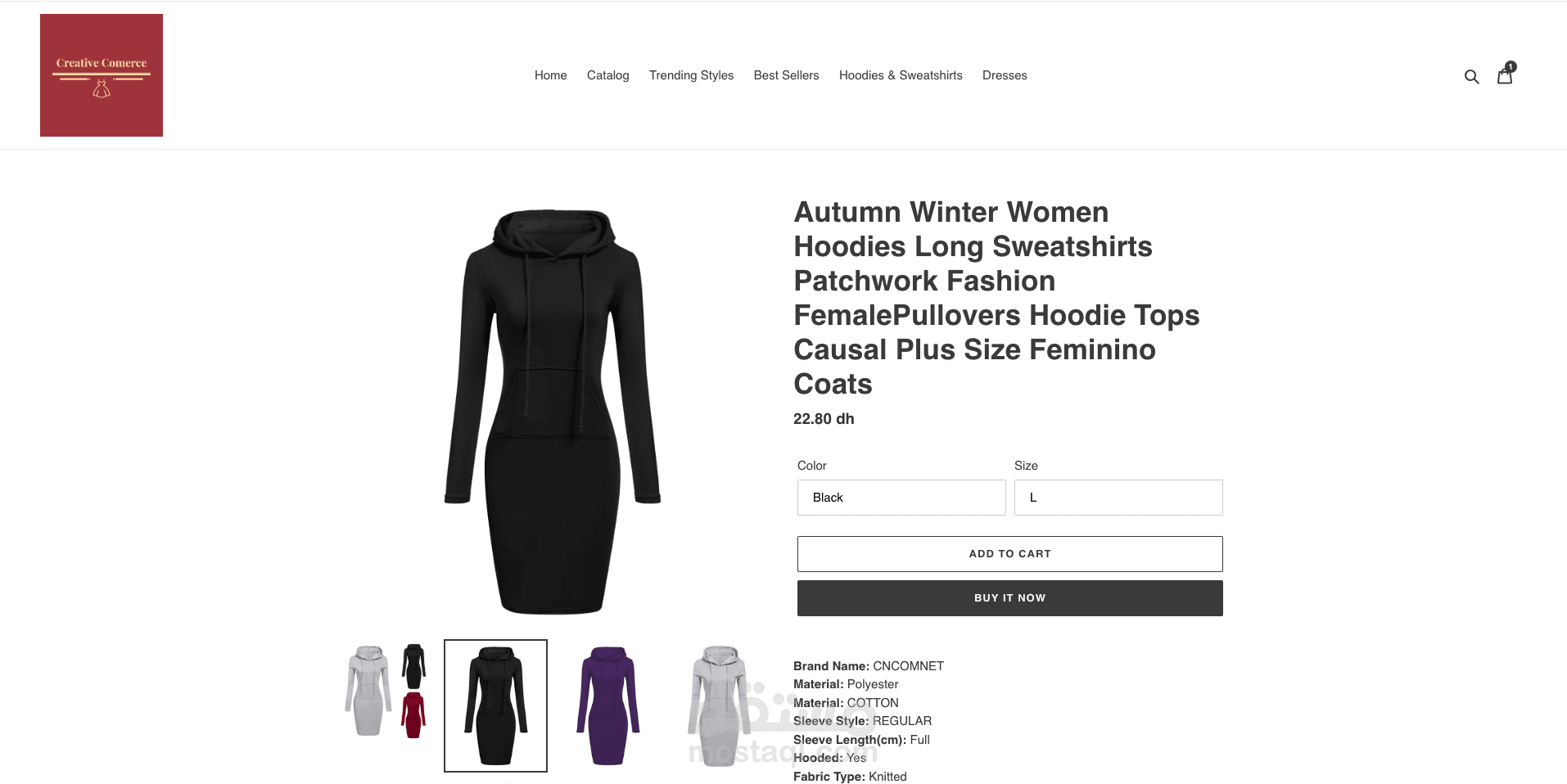
Task: Select the multi-color dresses thumbnail
Action: point(385,692)
